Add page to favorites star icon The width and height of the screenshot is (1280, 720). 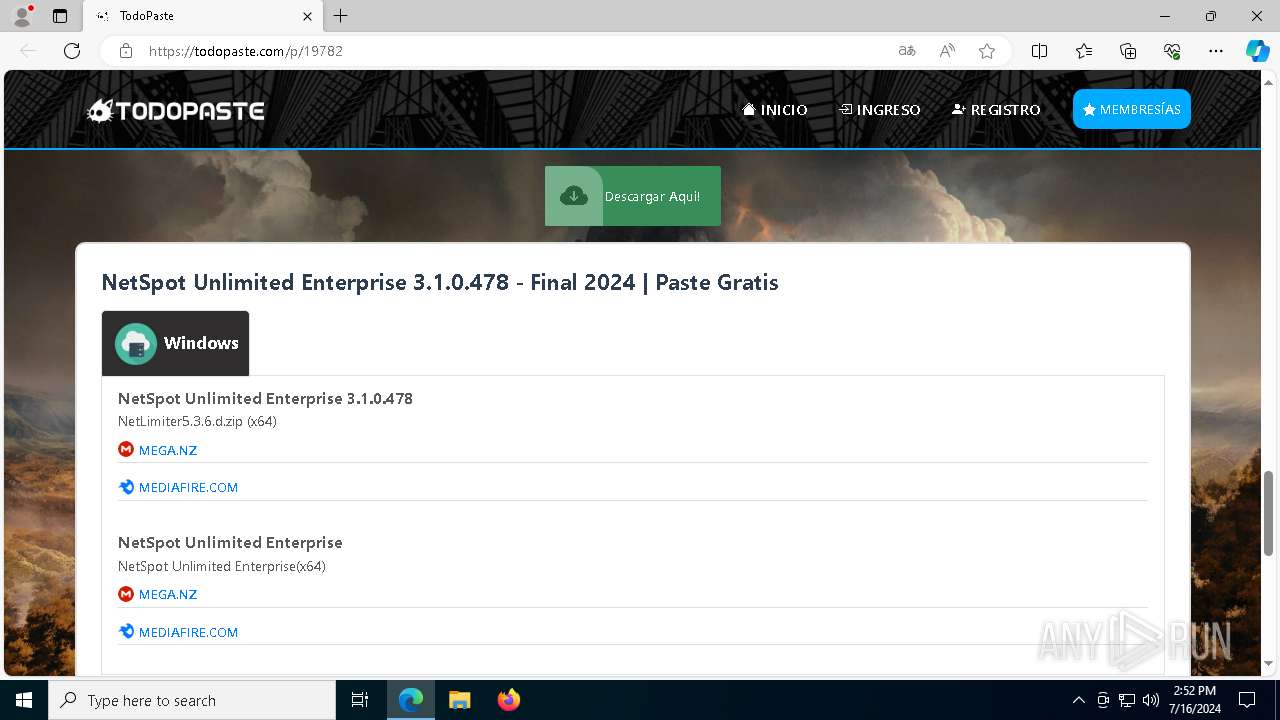(987, 51)
